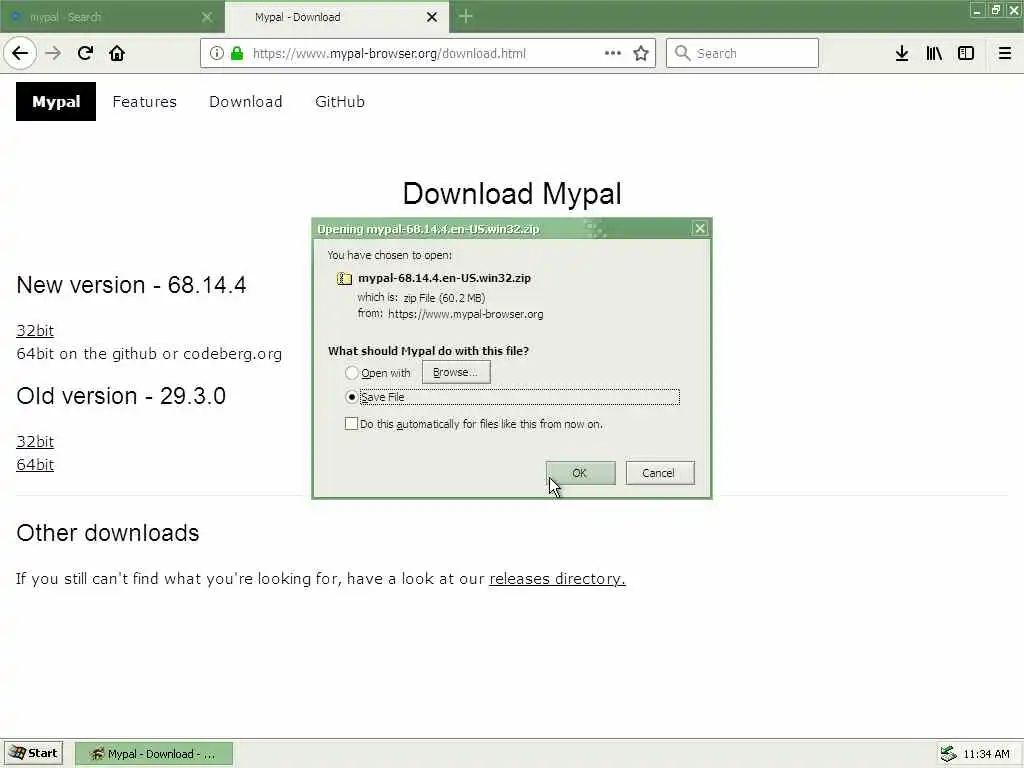Click the magnifier icon in Search box

pyautogui.click(x=682, y=53)
